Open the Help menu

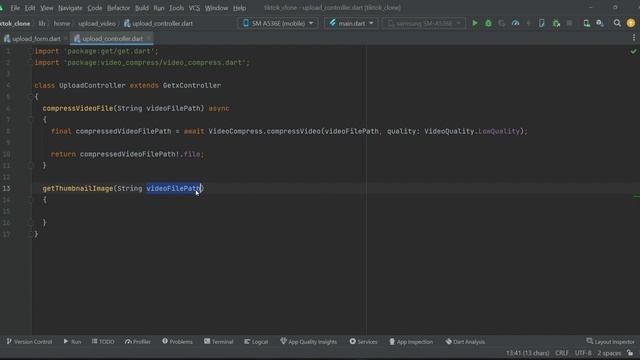239,8
